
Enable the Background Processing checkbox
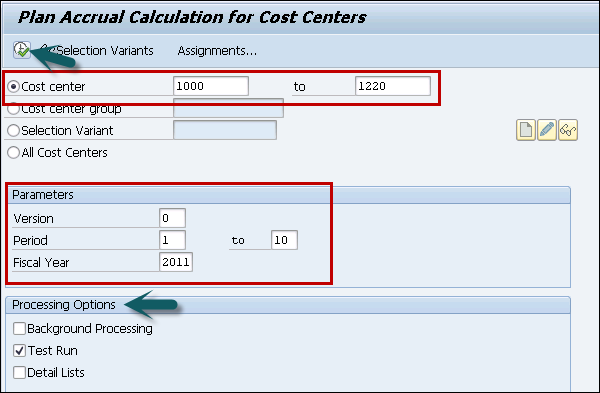tap(19, 328)
